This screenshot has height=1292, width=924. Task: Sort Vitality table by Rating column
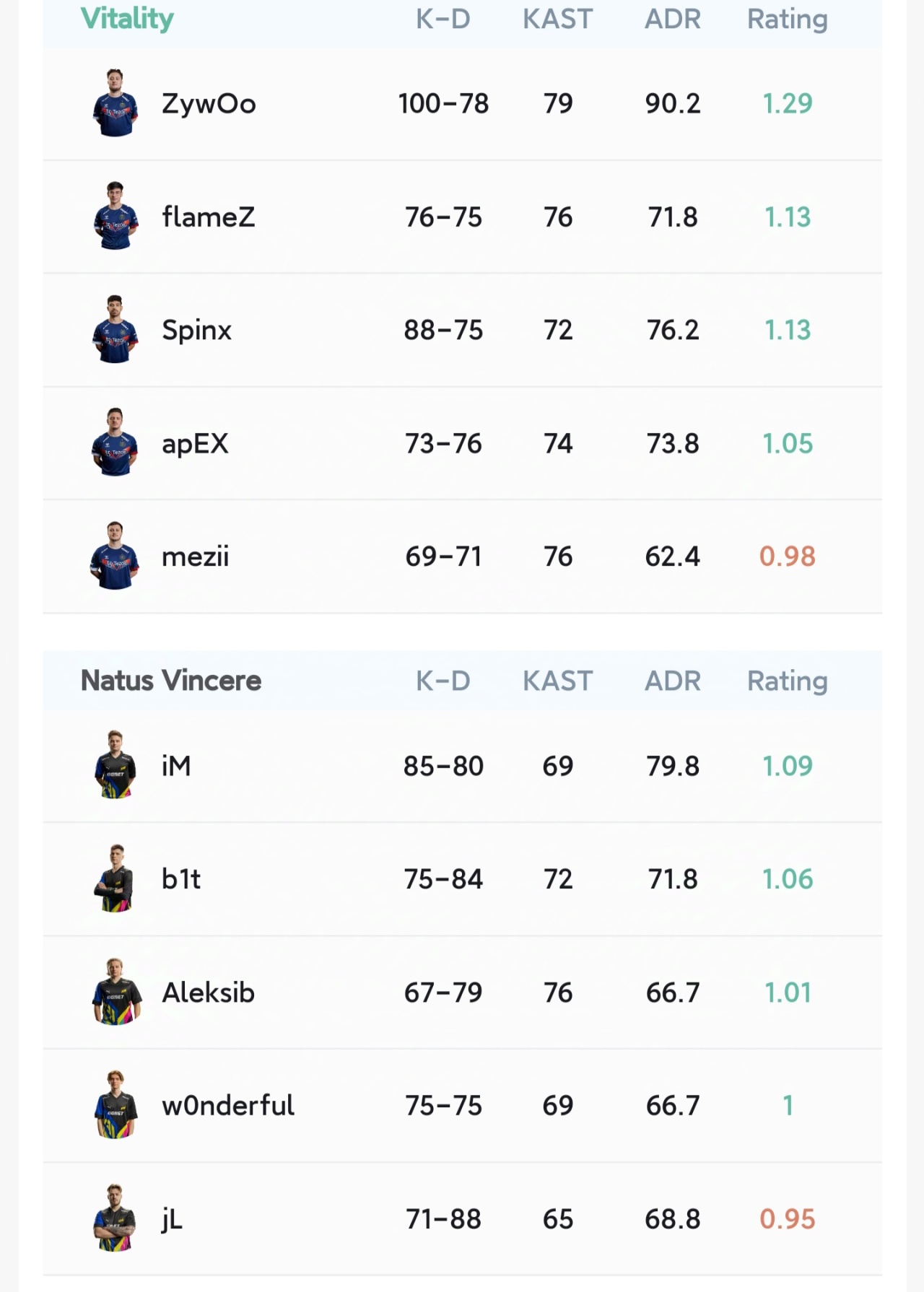pos(787,19)
